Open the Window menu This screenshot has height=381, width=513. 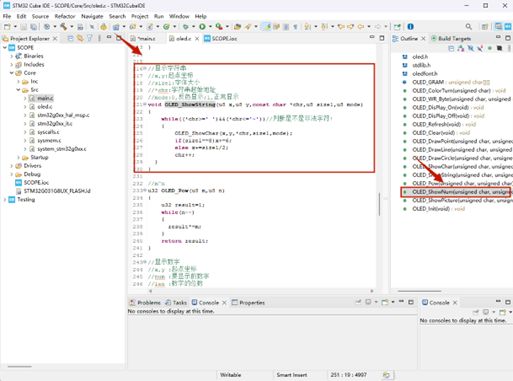[179, 16]
